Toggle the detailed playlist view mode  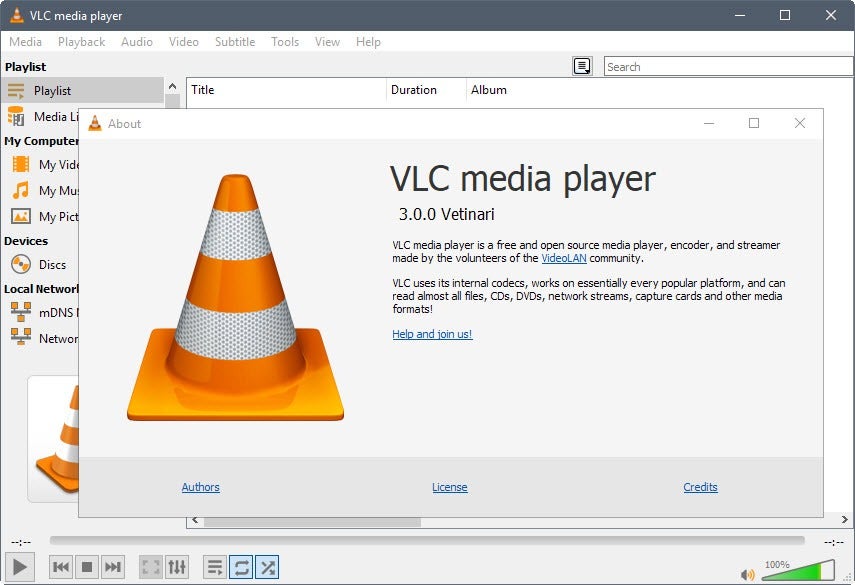click(x=214, y=566)
